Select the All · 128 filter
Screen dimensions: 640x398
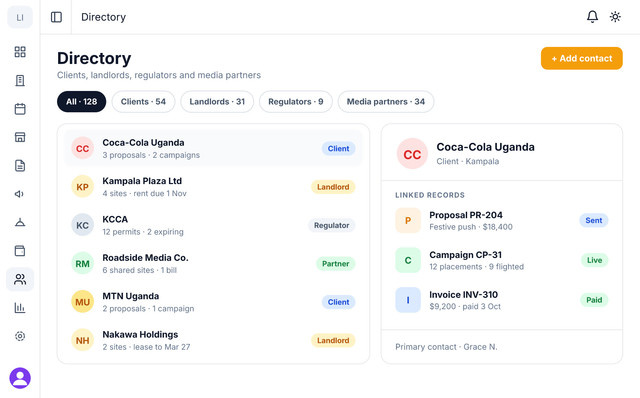click(82, 102)
